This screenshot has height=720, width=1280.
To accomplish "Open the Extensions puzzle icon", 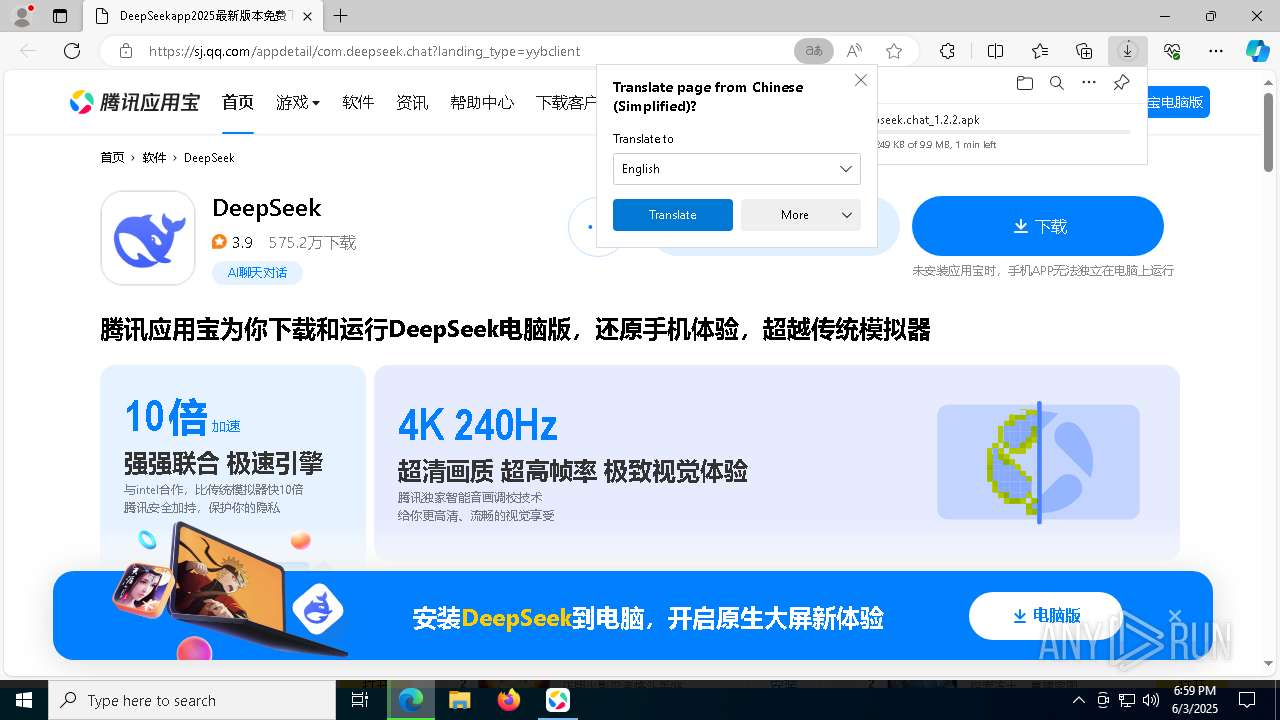I will [948, 51].
